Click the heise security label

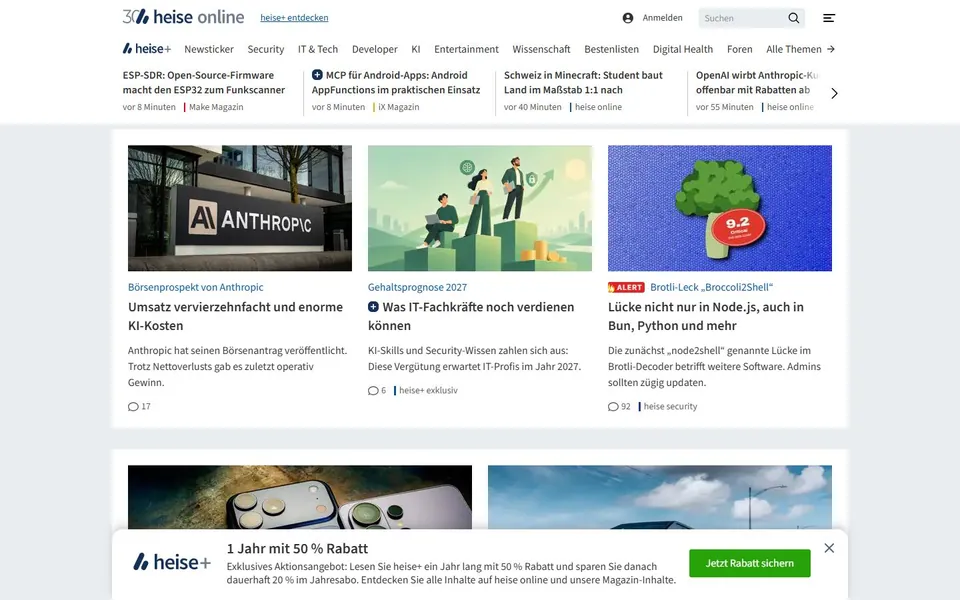click(670, 407)
